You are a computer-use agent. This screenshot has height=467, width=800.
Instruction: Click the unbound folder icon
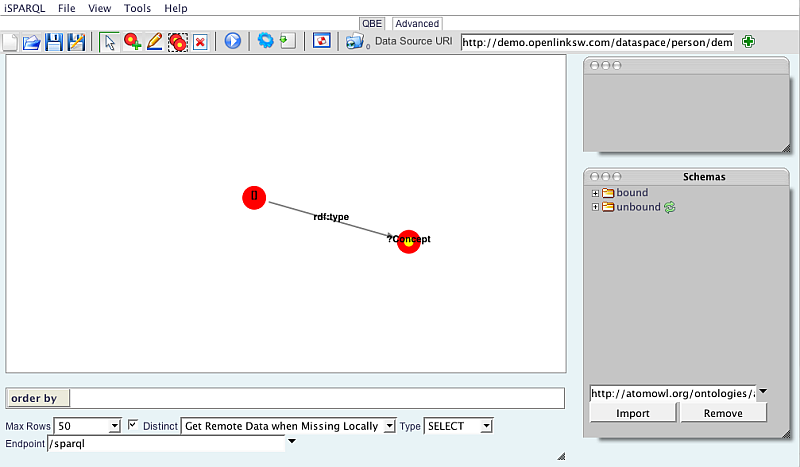pyautogui.click(x=608, y=207)
